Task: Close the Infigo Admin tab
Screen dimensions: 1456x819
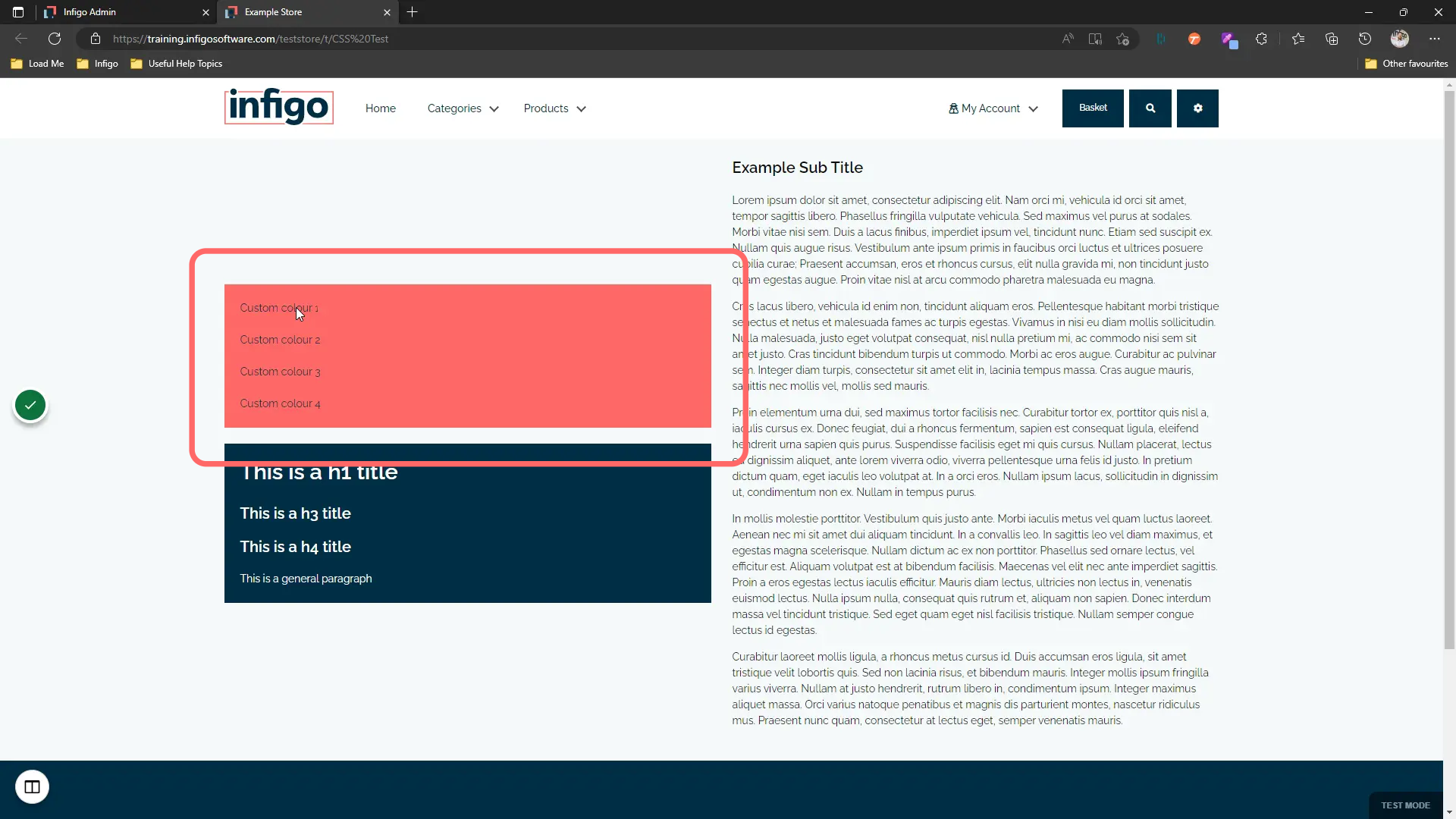Action: [206, 12]
